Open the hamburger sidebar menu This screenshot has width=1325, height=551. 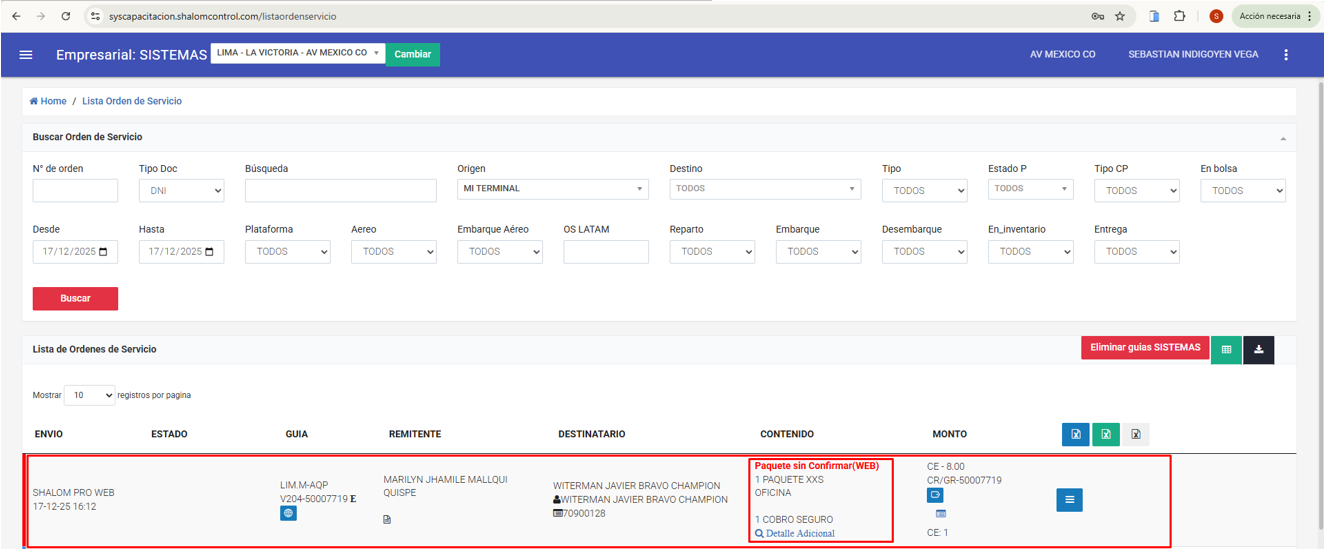pyautogui.click(x=26, y=55)
